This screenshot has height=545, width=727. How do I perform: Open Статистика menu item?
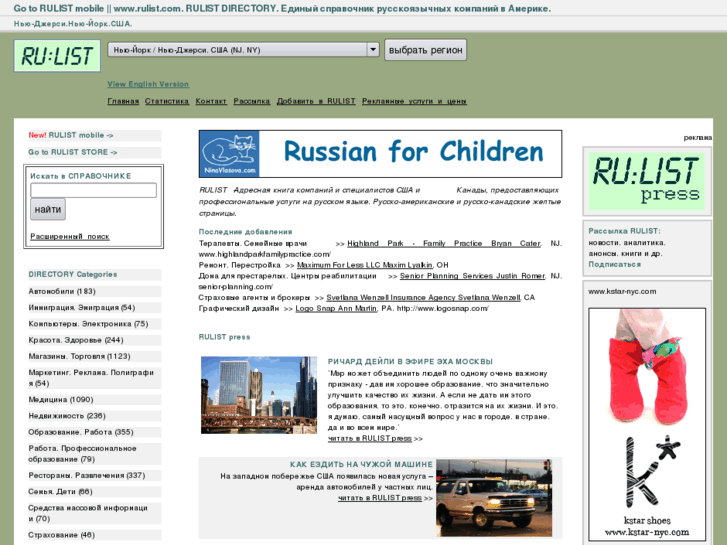coord(167,101)
